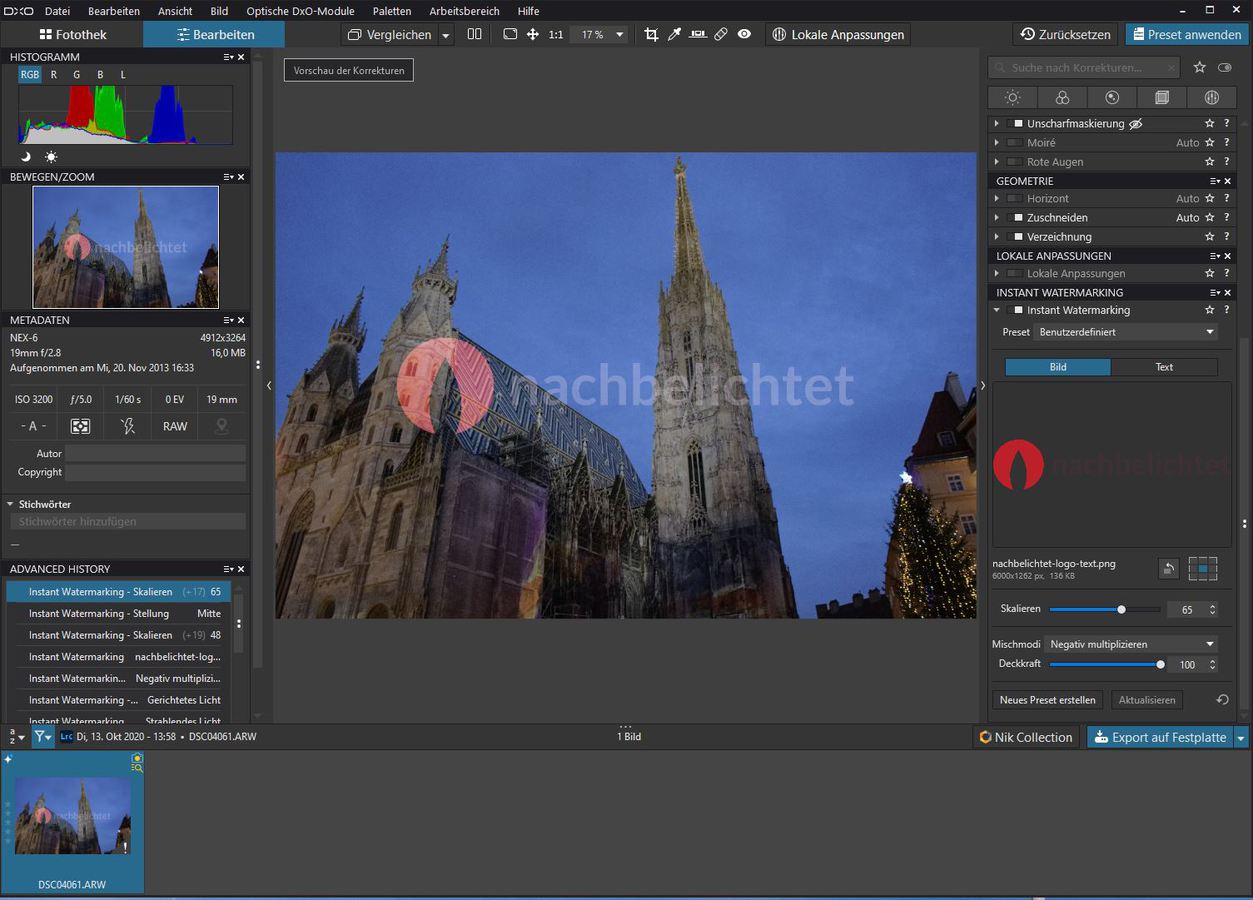Select the crop tool in the toolbar
The width and height of the screenshot is (1253, 900).
(x=651, y=34)
